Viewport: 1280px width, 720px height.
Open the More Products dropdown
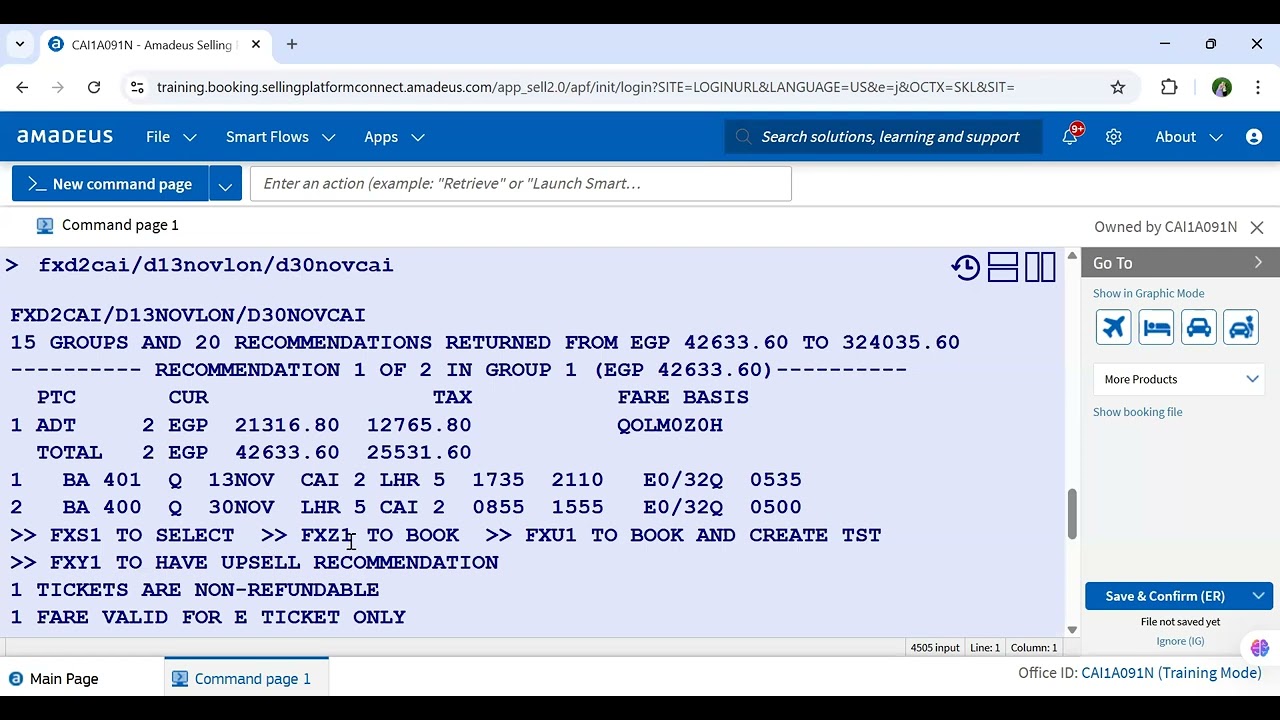pos(1180,379)
